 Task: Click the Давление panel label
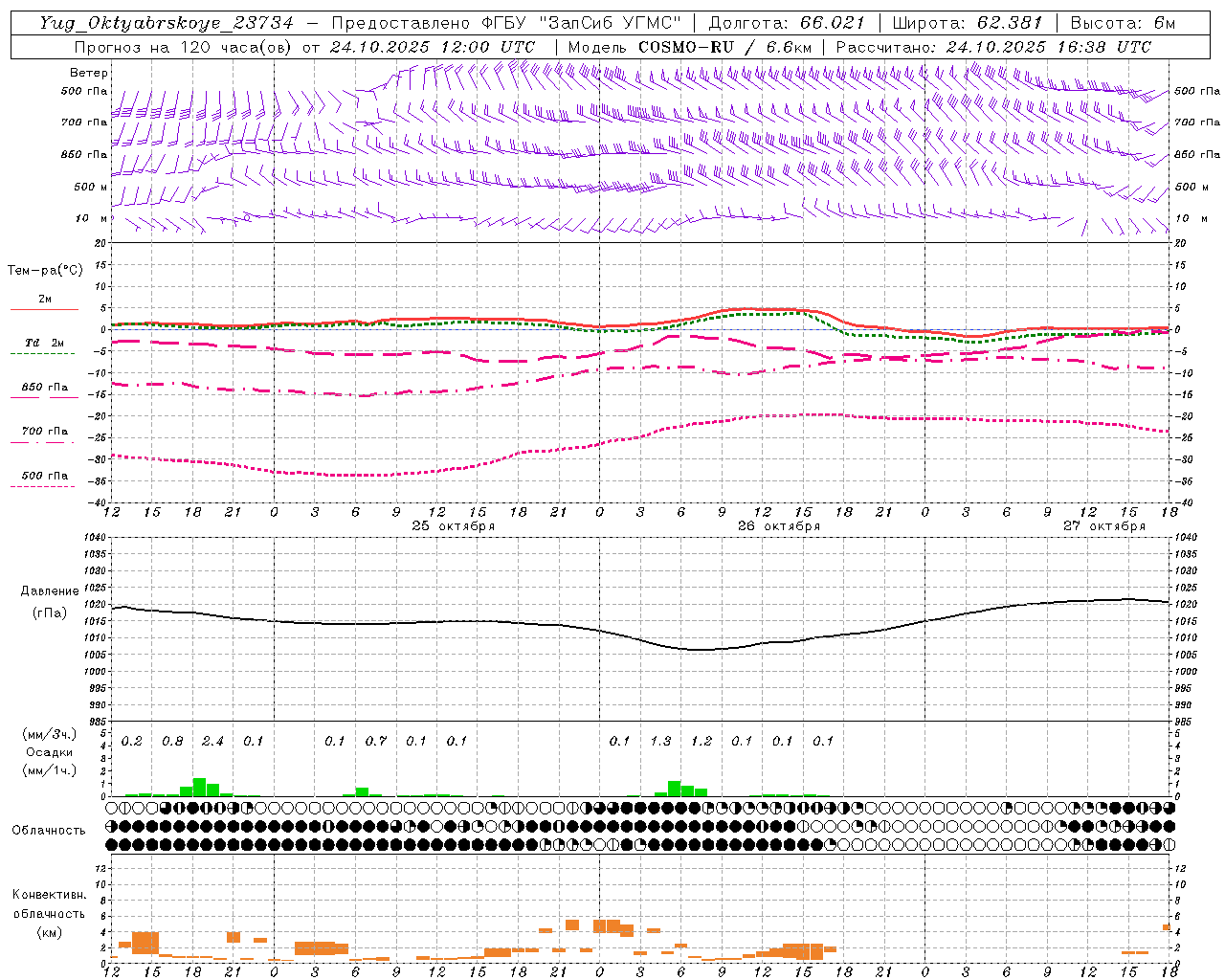point(49,591)
